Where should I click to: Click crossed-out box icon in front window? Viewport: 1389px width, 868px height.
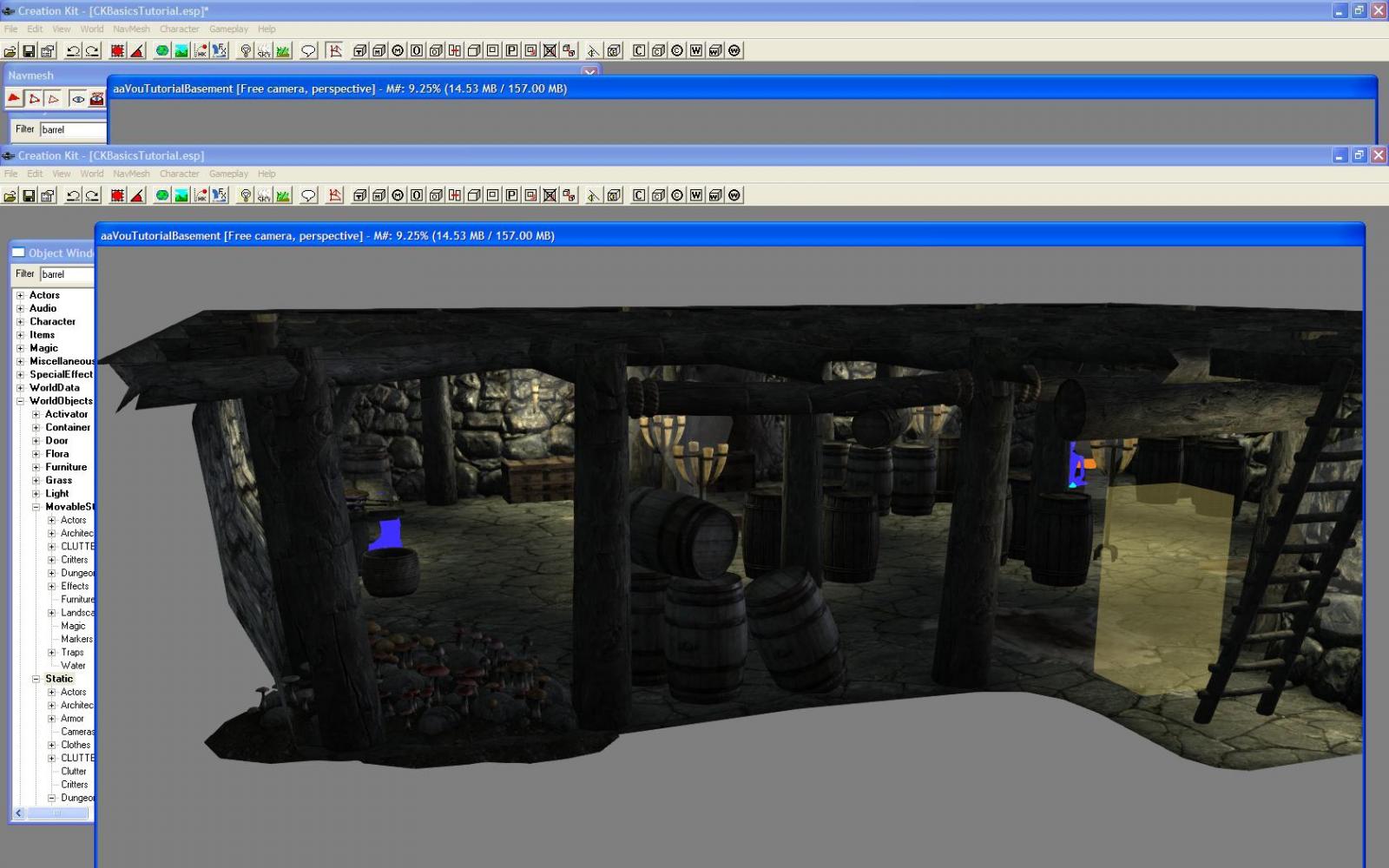pos(550,196)
